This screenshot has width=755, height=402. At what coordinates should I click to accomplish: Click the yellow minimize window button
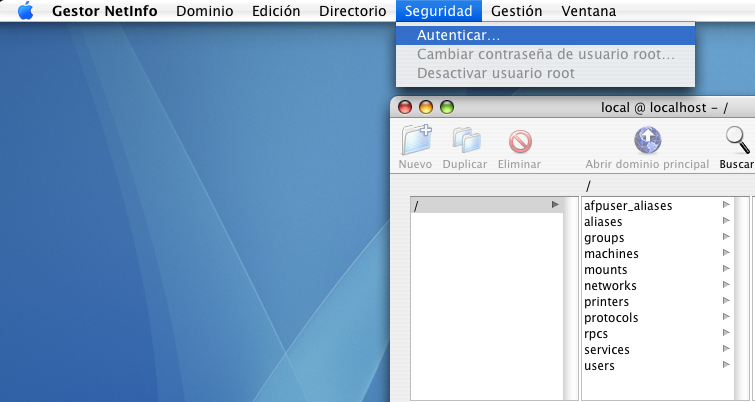425,107
